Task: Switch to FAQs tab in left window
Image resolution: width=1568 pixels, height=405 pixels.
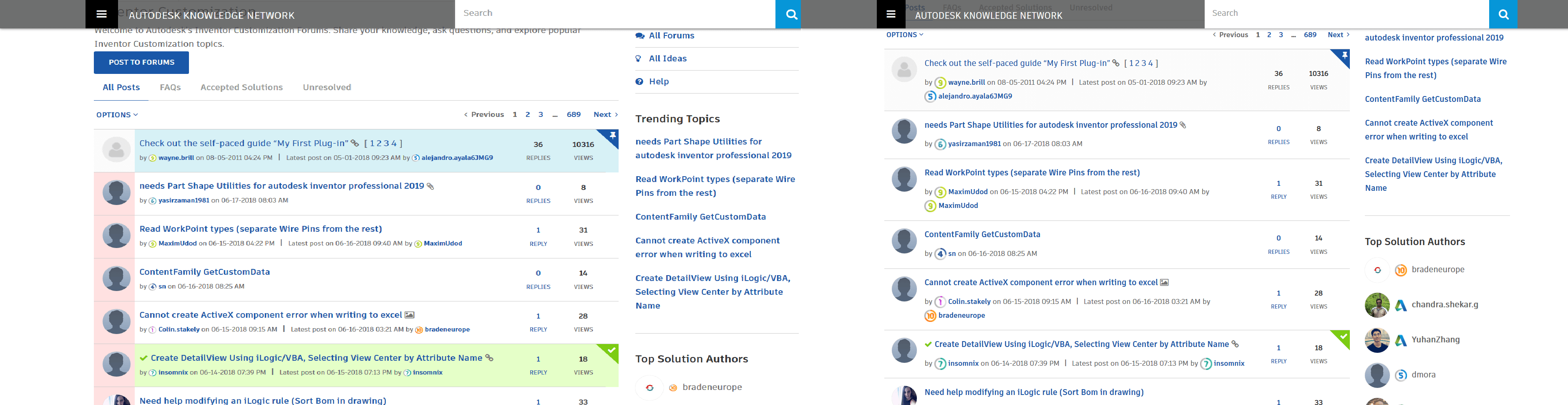Action: tap(171, 88)
